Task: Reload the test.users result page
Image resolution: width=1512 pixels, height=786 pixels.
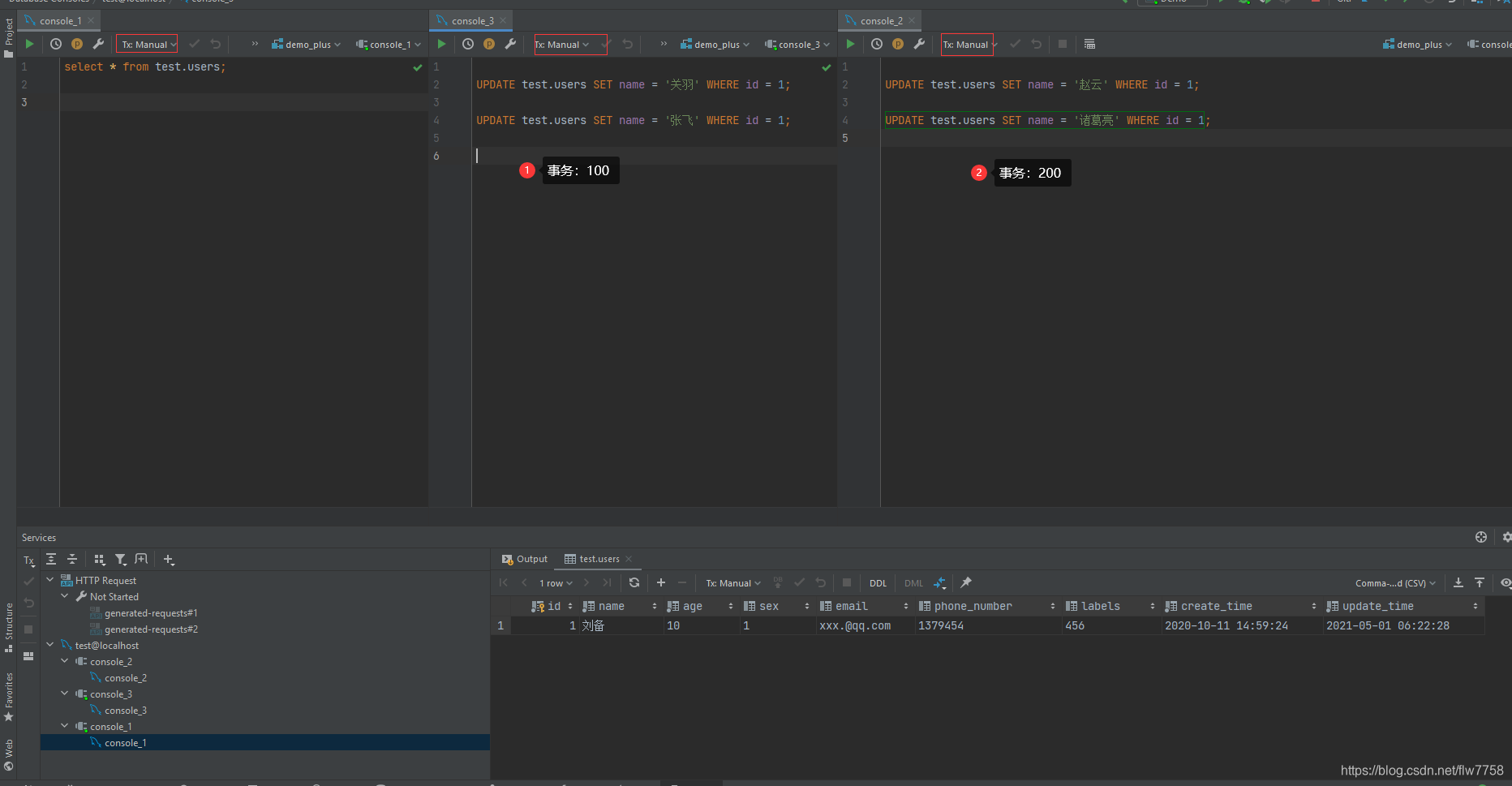Action: pyautogui.click(x=634, y=582)
